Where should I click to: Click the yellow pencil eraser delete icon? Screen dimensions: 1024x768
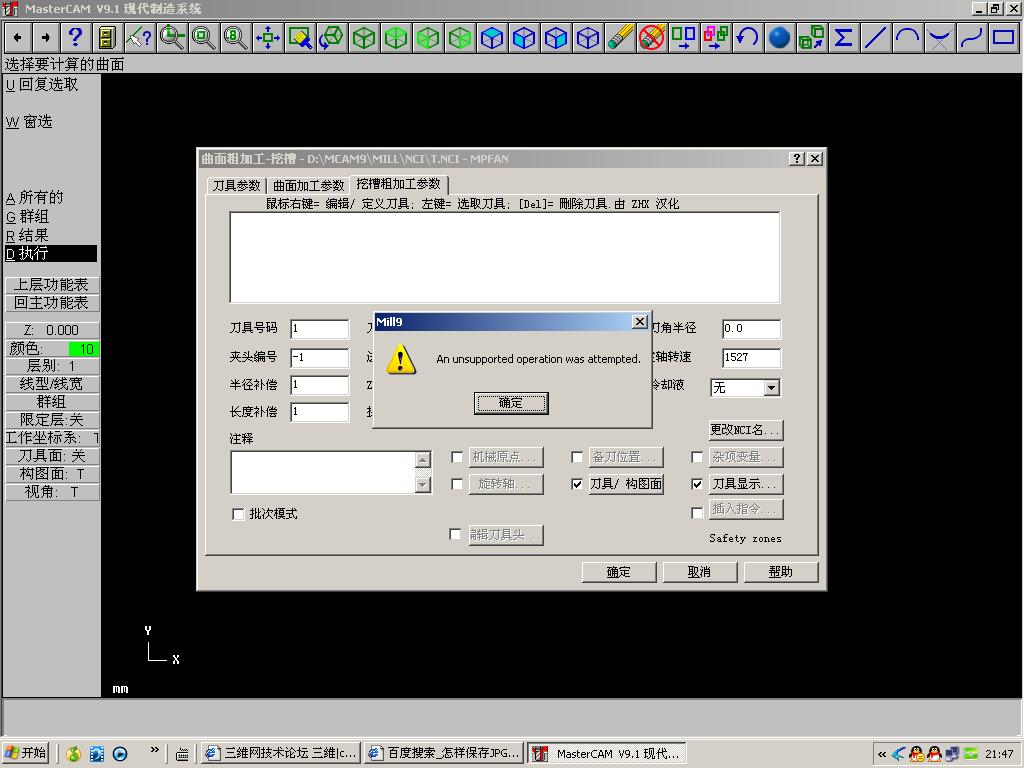(x=620, y=38)
